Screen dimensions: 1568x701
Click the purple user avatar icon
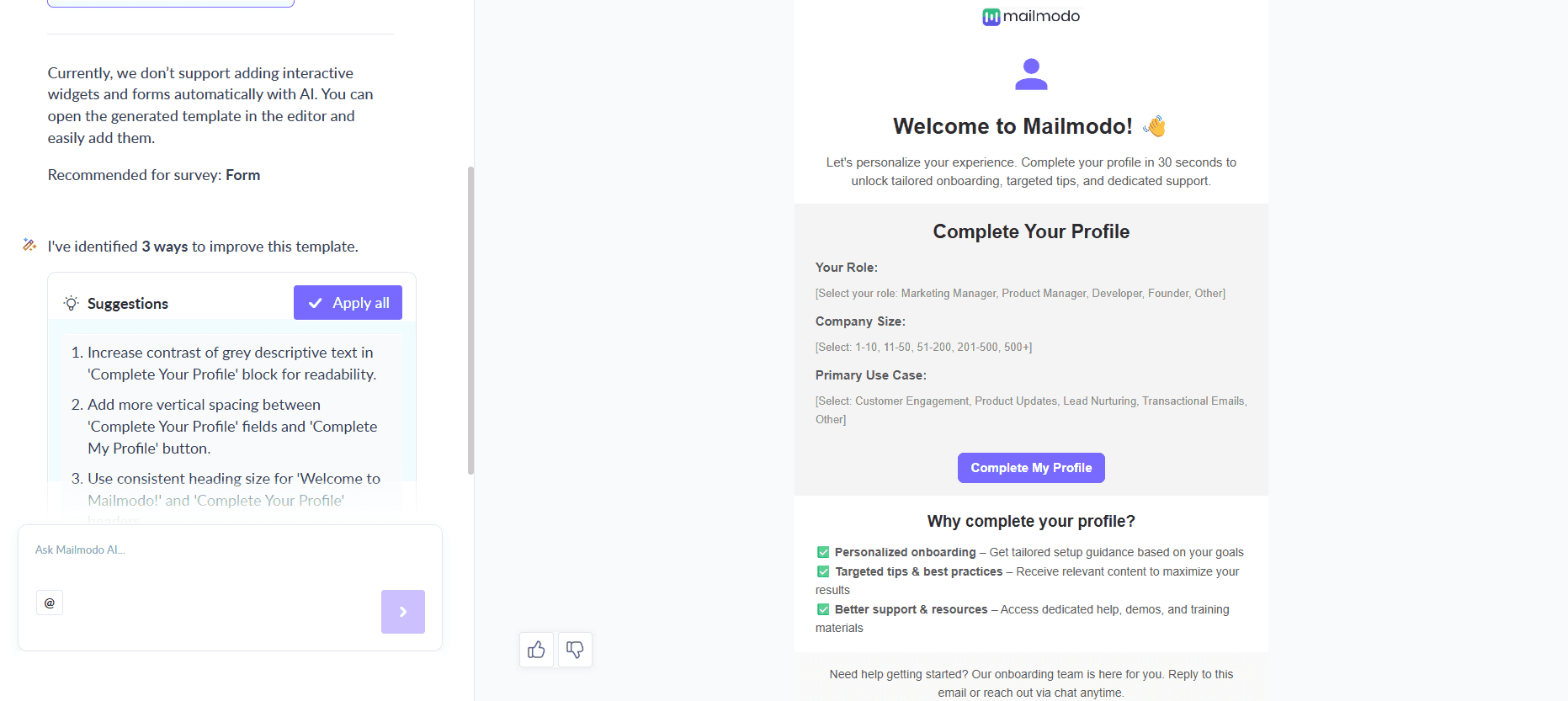click(1031, 74)
